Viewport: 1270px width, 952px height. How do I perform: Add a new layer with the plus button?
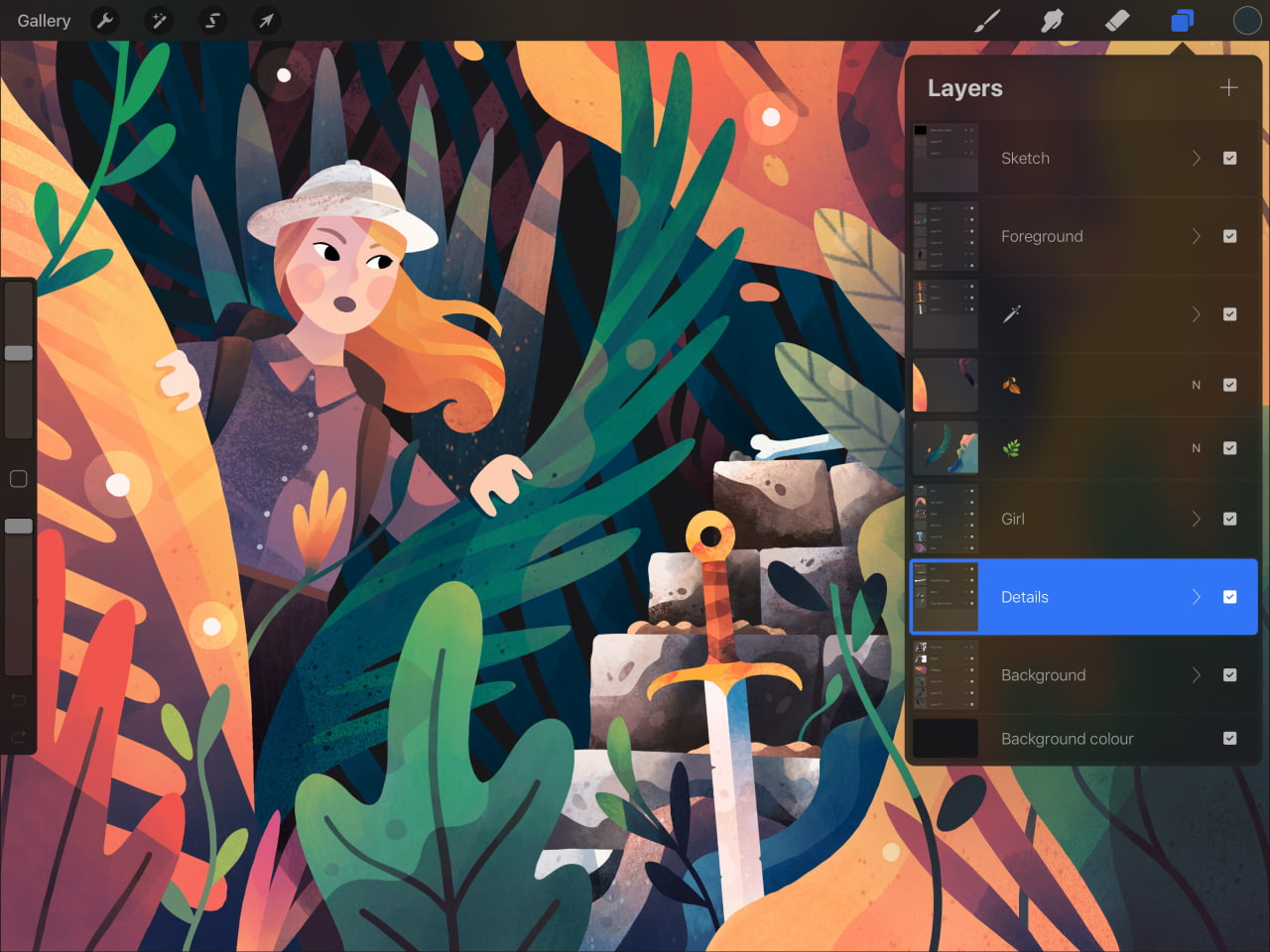(x=1228, y=87)
